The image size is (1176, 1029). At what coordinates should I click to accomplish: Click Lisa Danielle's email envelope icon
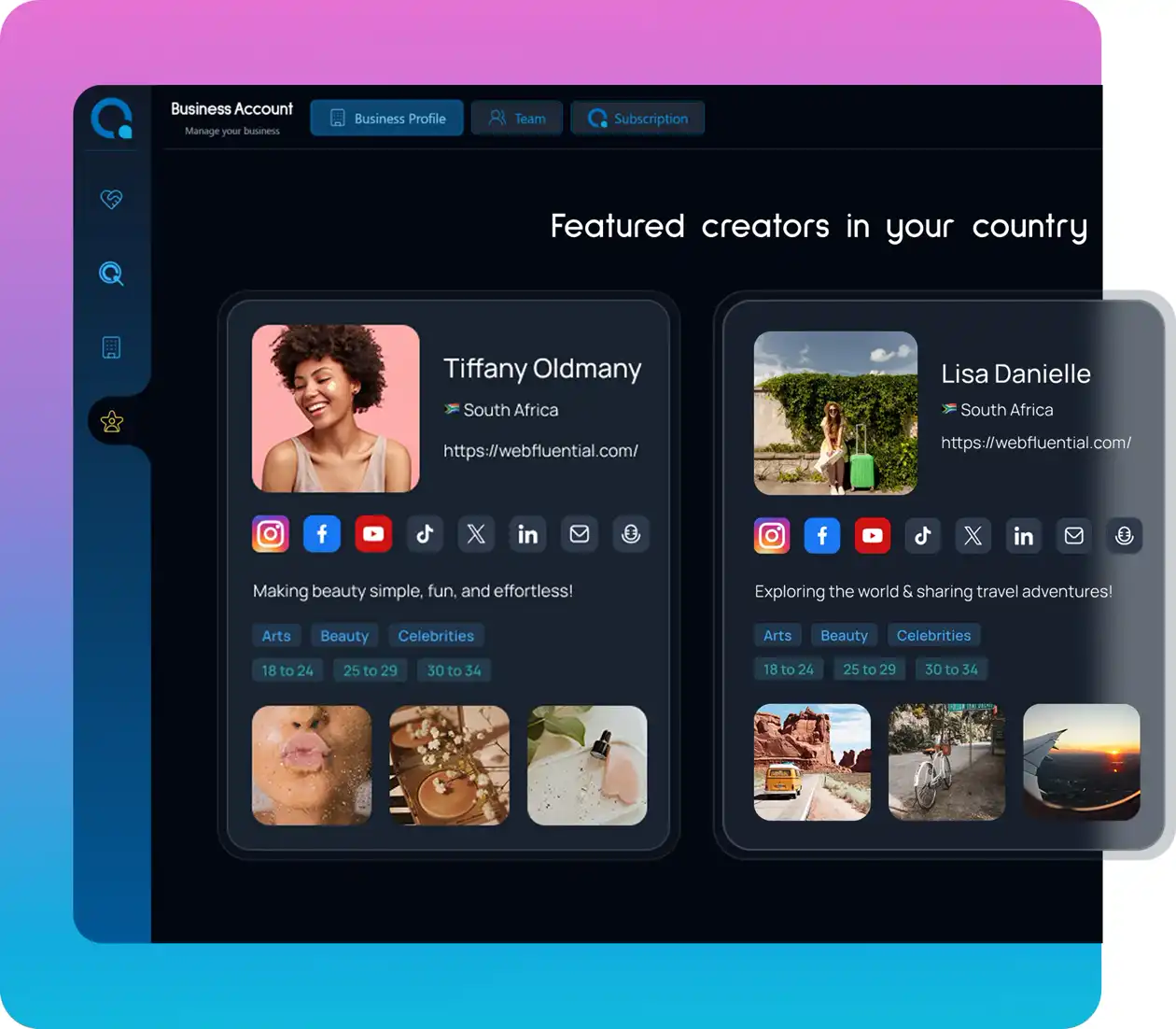(x=1073, y=536)
